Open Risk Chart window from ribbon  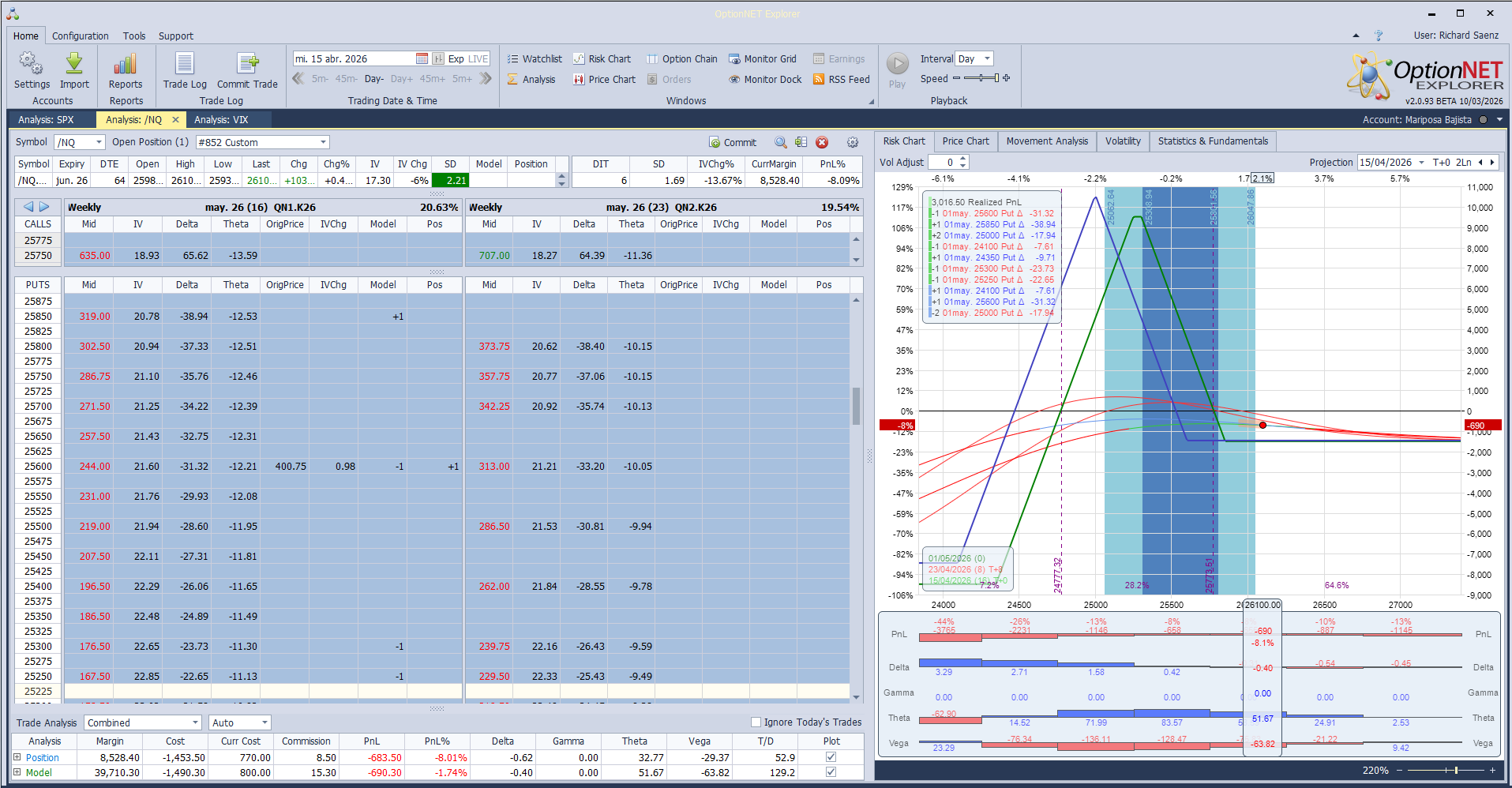pyautogui.click(x=602, y=58)
